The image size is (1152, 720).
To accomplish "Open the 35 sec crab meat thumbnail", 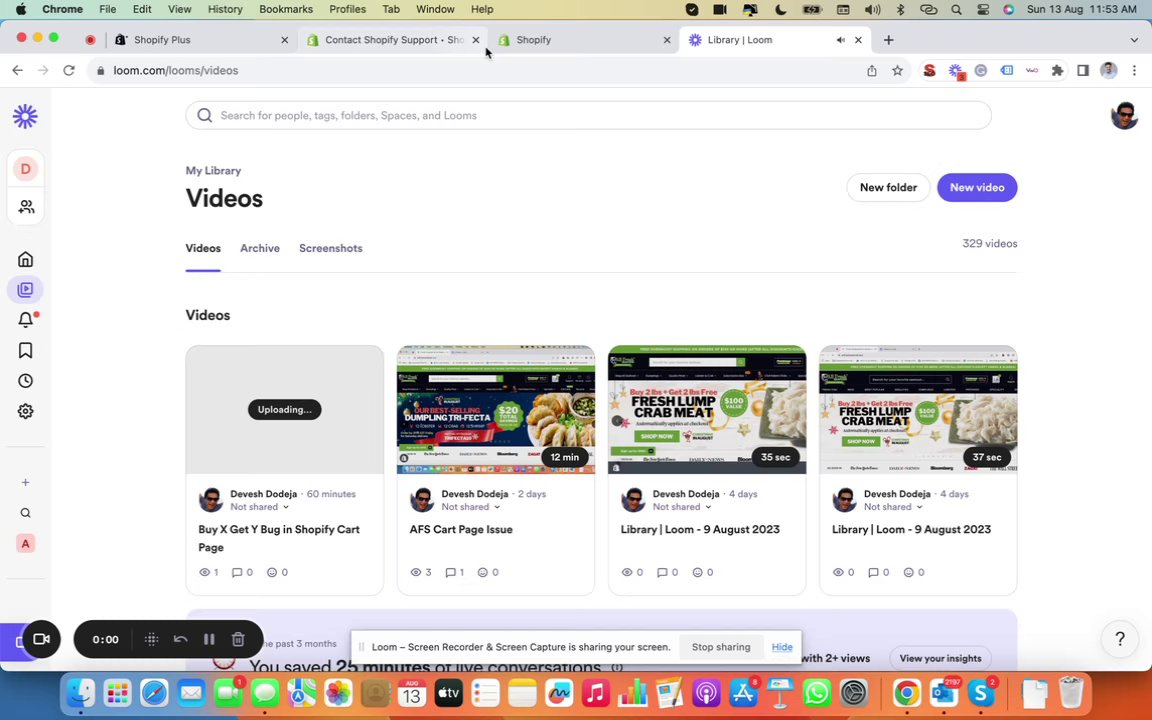I will 707,409.
